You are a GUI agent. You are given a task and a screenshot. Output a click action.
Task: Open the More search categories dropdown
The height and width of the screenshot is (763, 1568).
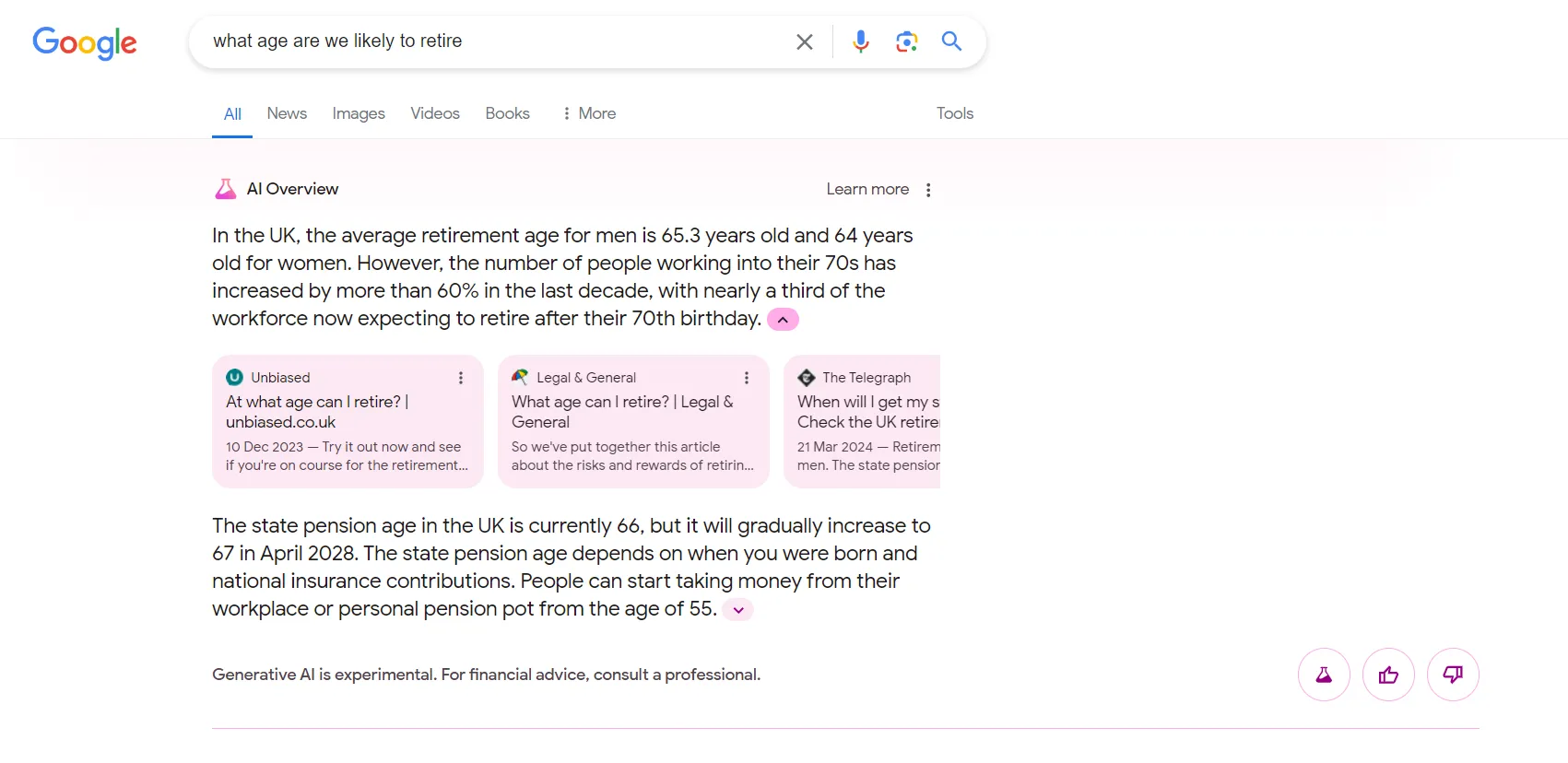[587, 112]
